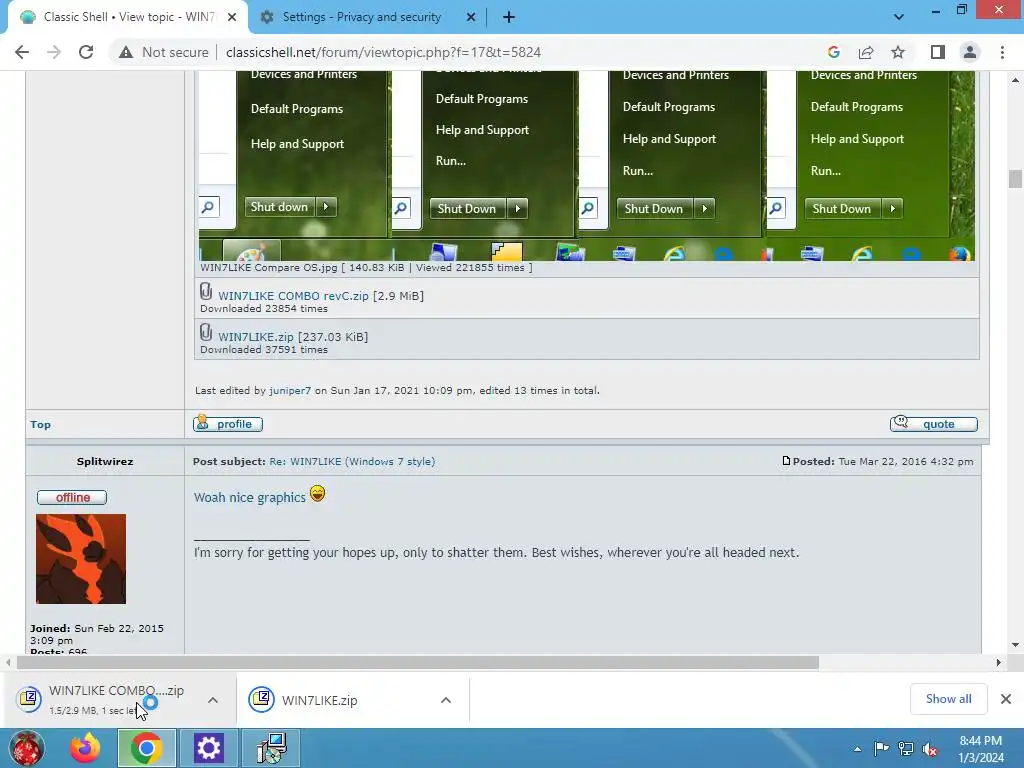Screen dimensions: 1024x768
Task: Click the post icon next to Posted date
Action: (x=786, y=461)
